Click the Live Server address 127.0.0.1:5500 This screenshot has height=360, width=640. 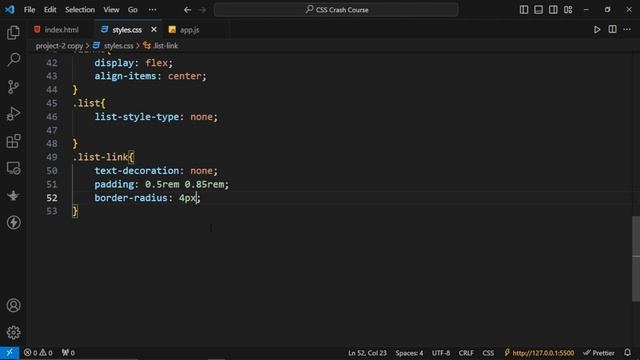539,353
